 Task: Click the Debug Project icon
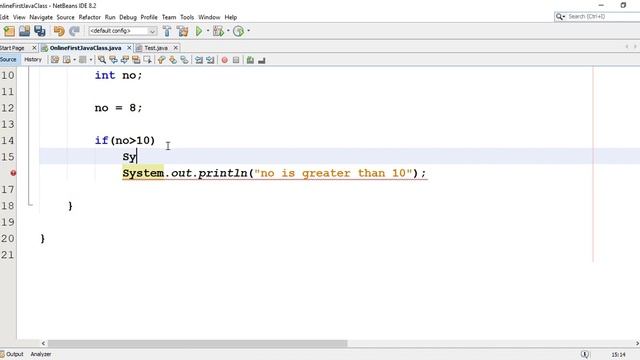click(218, 31)
